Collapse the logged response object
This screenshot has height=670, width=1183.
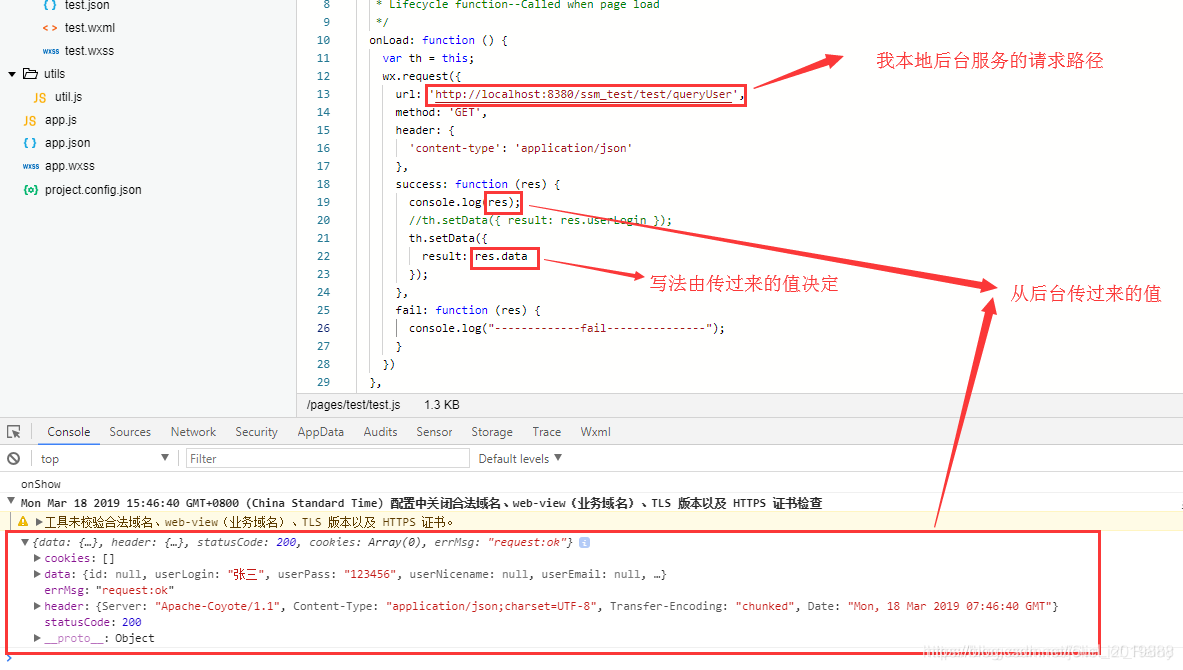pyautogui.click(x=25, y=542)
